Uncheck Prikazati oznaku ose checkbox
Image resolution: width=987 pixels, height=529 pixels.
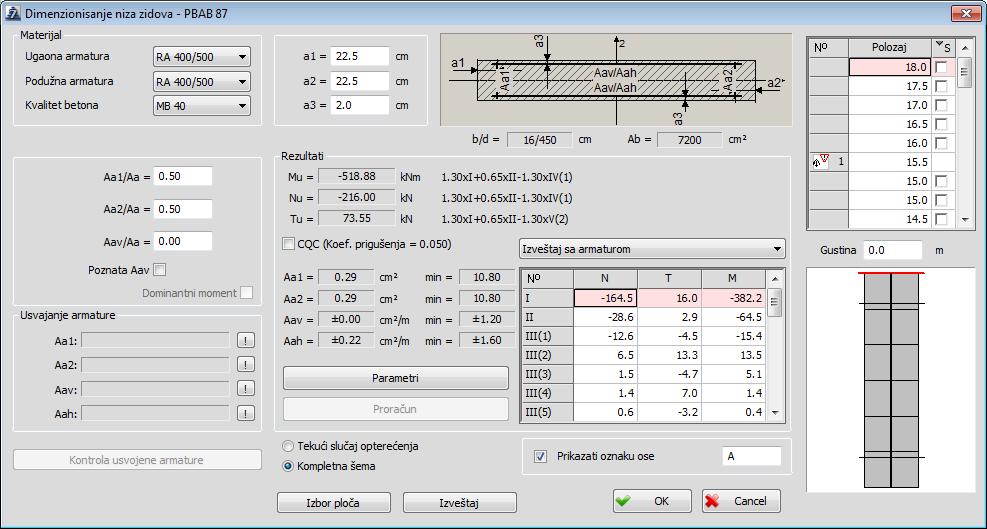(540, 456)
